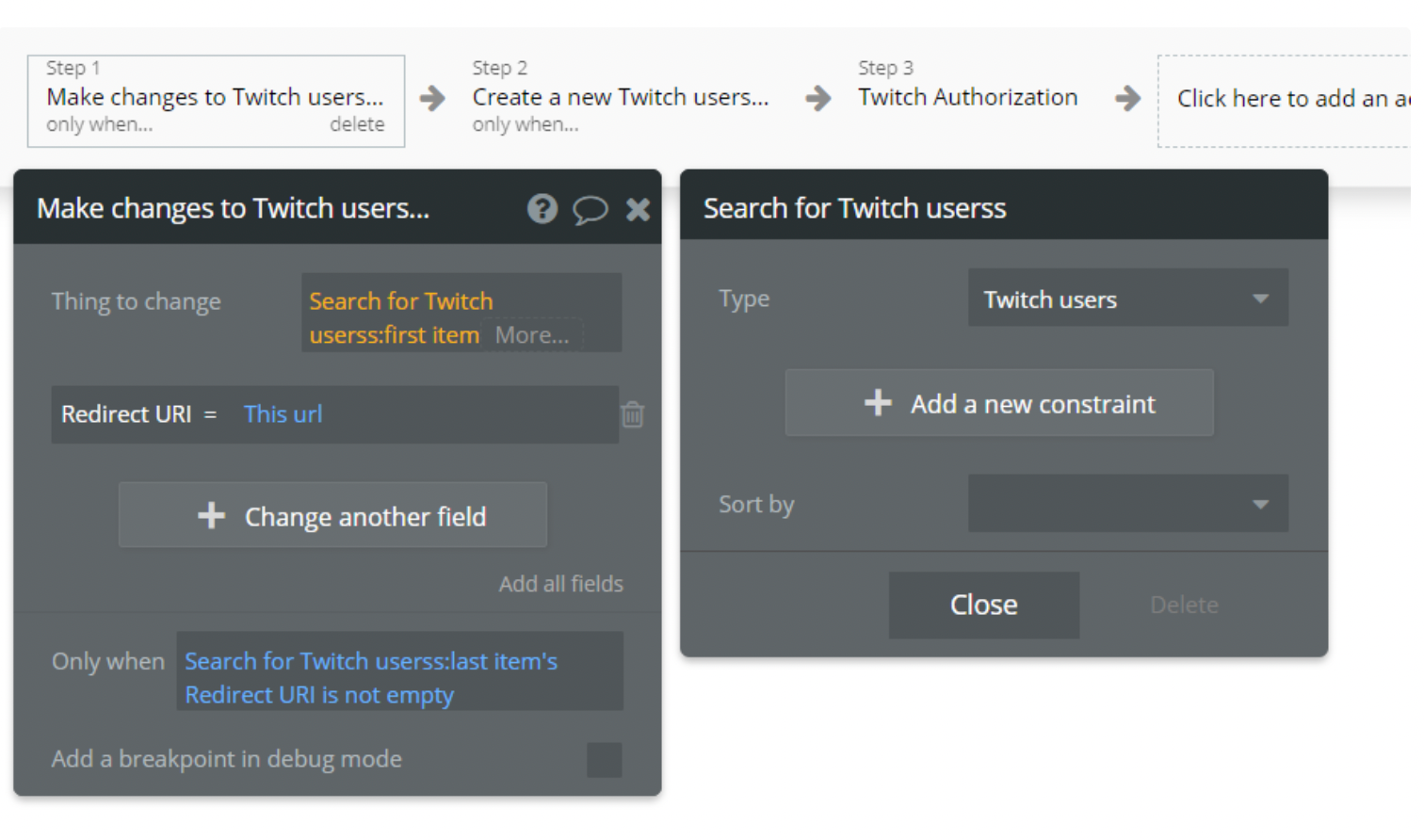1424x840 pixels.
Task: Click delete link on Step 1
Action: click(357, 124)
